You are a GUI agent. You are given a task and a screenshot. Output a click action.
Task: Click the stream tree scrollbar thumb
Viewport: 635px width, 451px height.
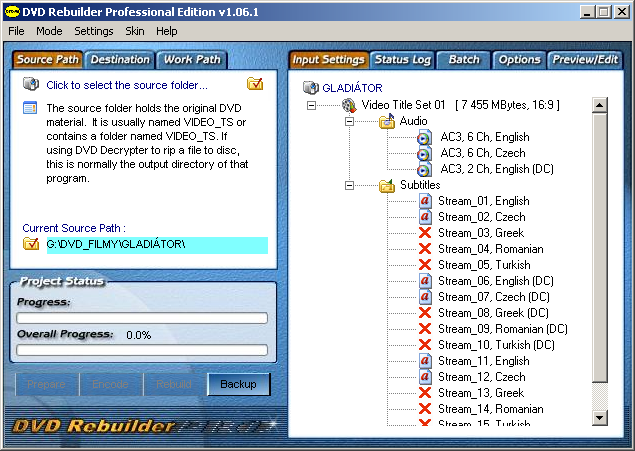click(x=599, y=247)
